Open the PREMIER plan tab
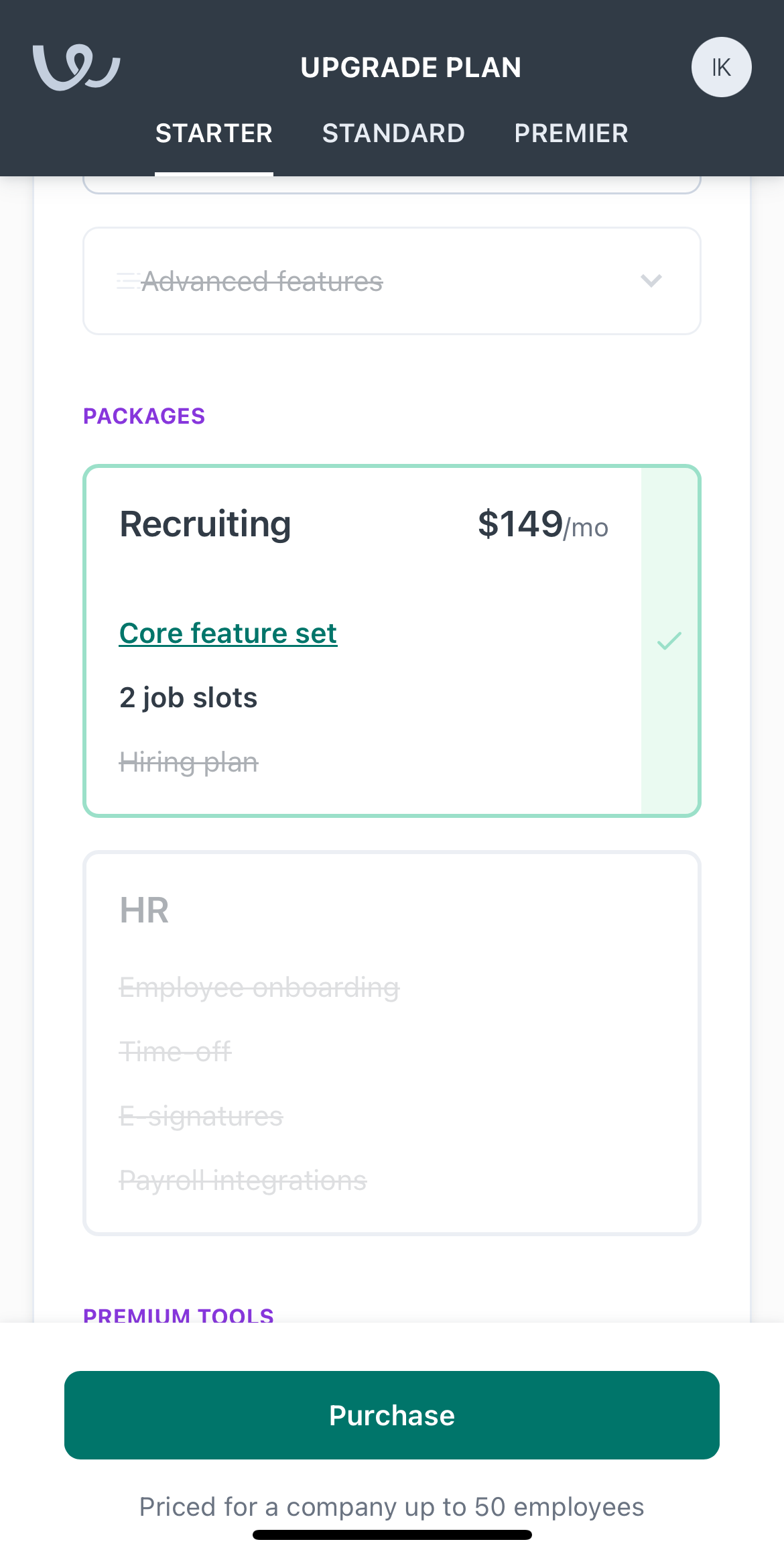The image size is (784, 1556). [x=571, y=133]
